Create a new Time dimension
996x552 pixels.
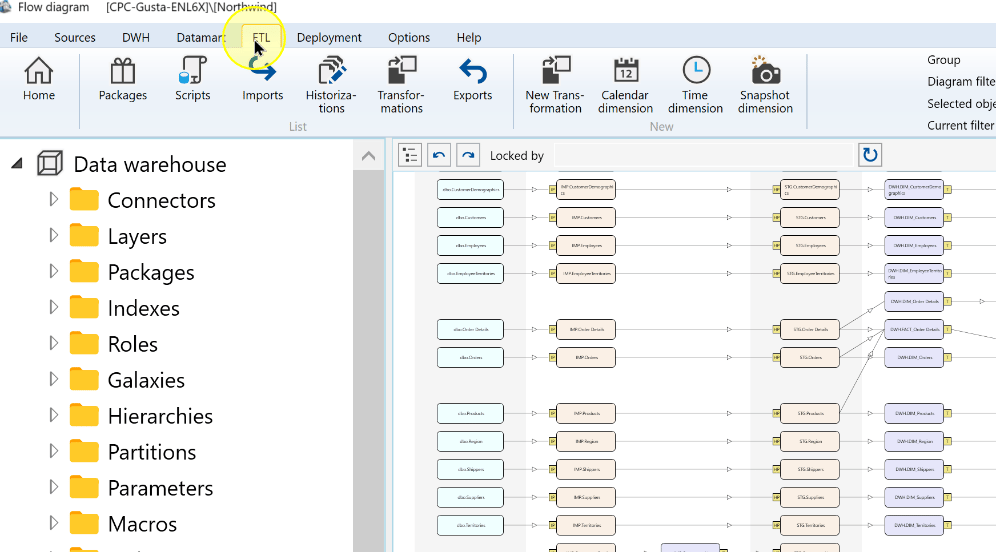point(696,85)
